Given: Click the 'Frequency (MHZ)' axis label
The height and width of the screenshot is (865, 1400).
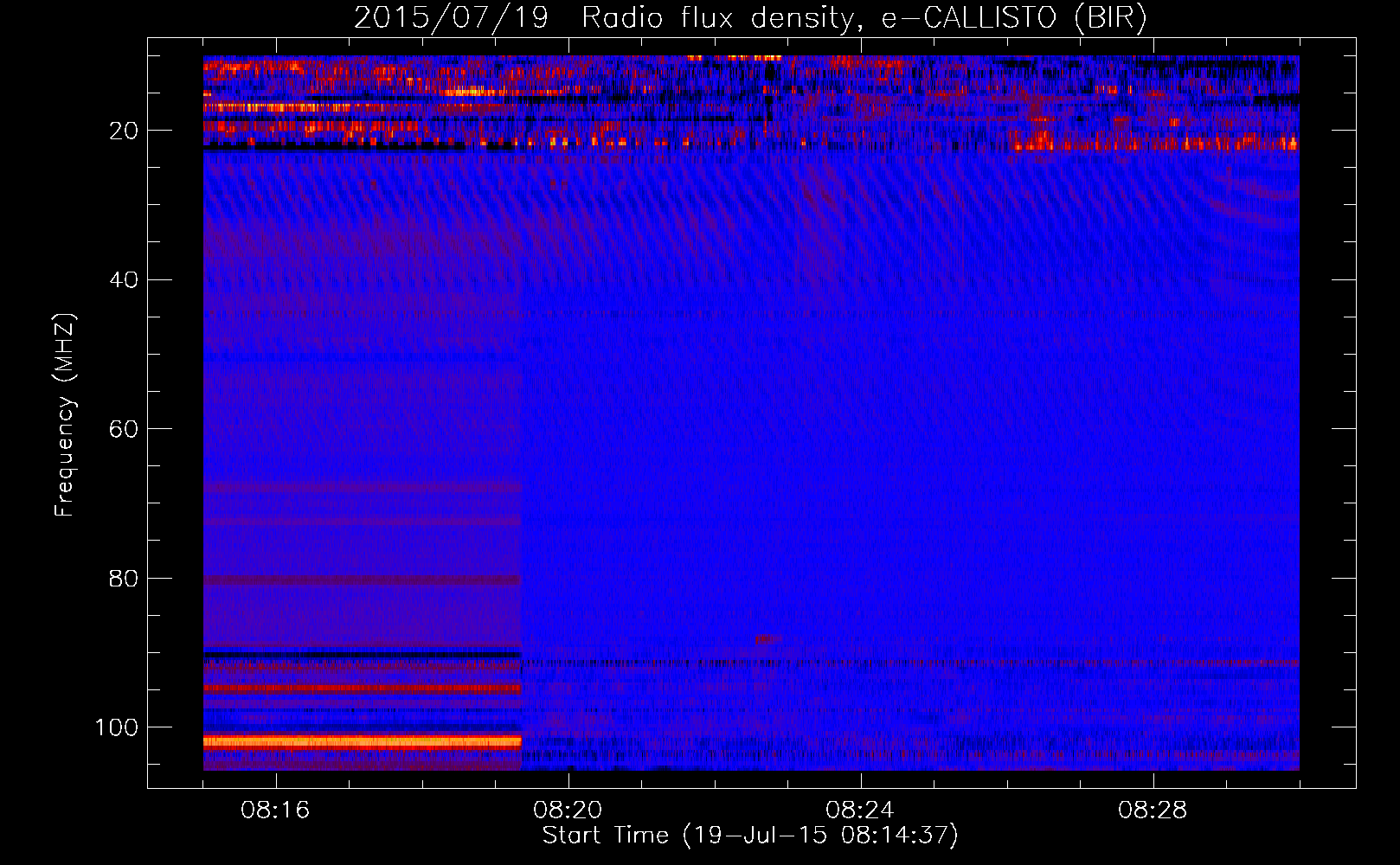Looking at the screenshot, I should coord(65,415).
